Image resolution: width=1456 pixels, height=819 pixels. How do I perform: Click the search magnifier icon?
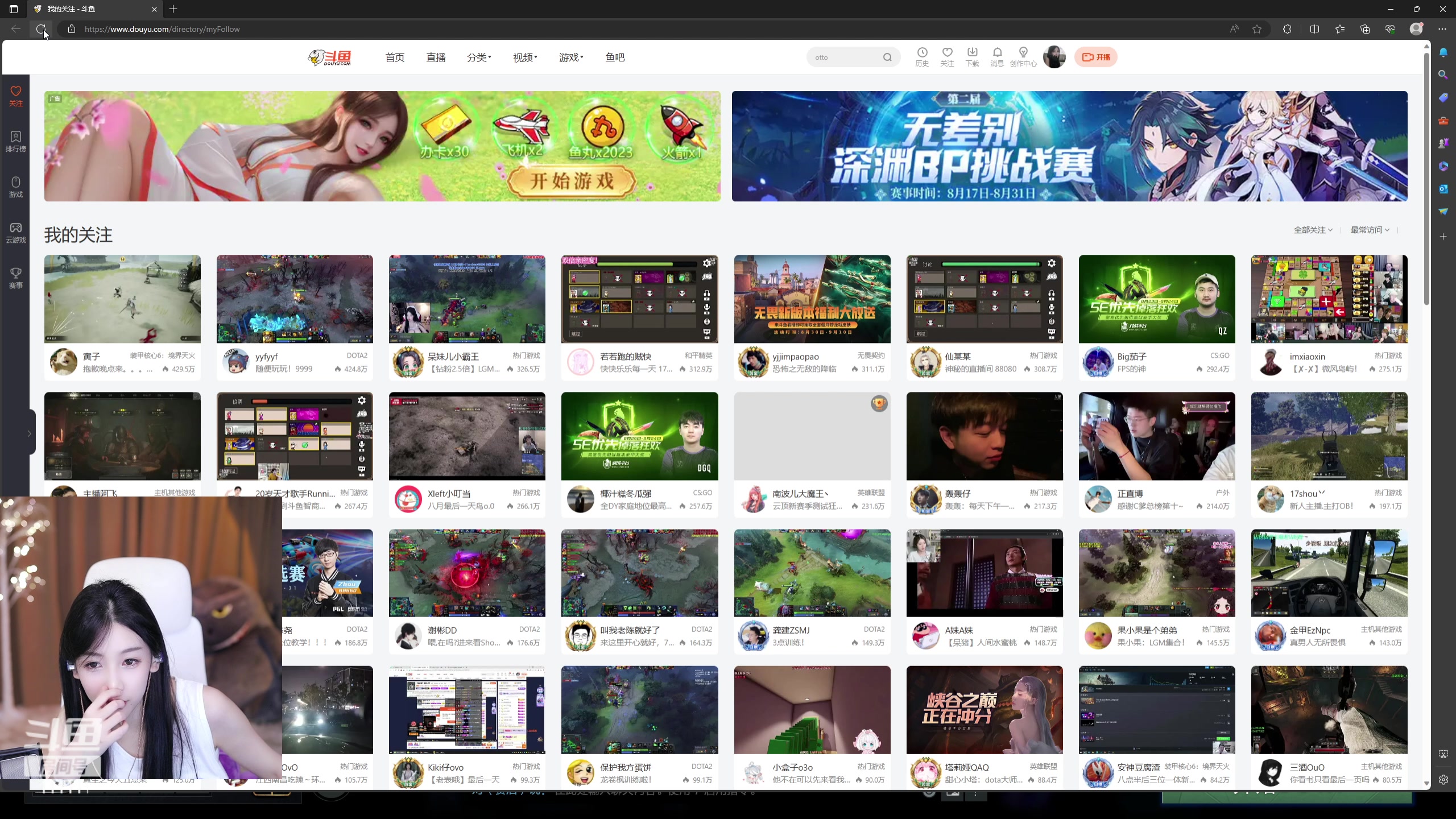pyautogui.click(x=887, y=57)
